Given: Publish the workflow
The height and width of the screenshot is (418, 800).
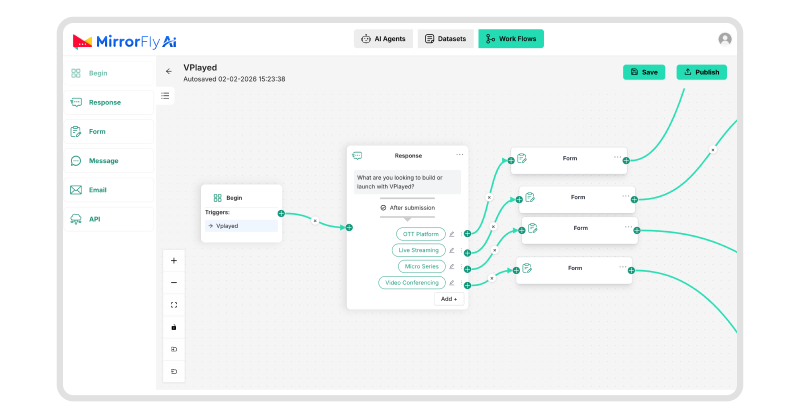Looking at the screenshot, I should pyautogui.click(x=702, y=72).
